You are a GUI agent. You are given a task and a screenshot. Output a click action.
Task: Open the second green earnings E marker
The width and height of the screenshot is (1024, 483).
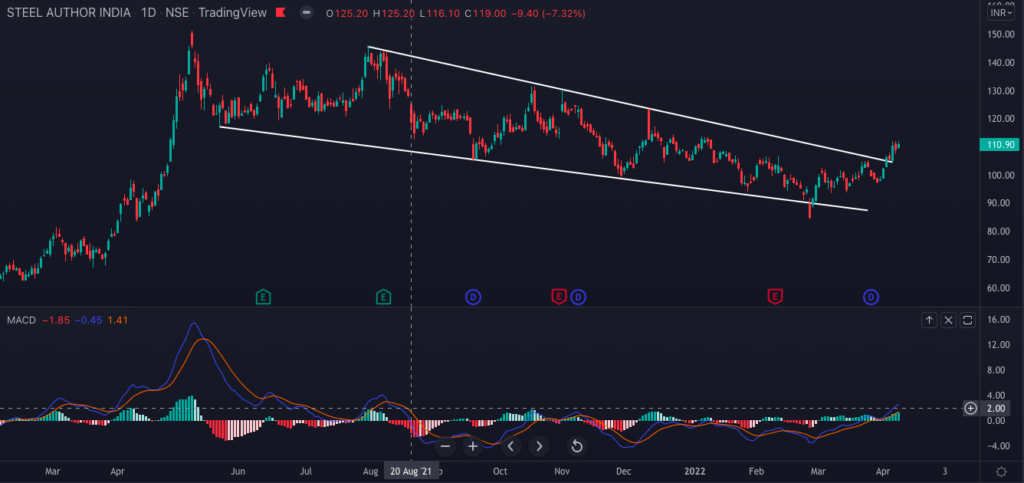click(383, 298)
